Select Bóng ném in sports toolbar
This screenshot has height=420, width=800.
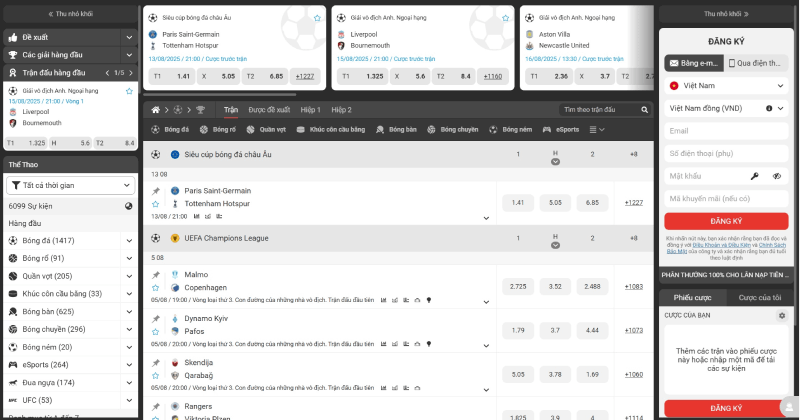510,130
